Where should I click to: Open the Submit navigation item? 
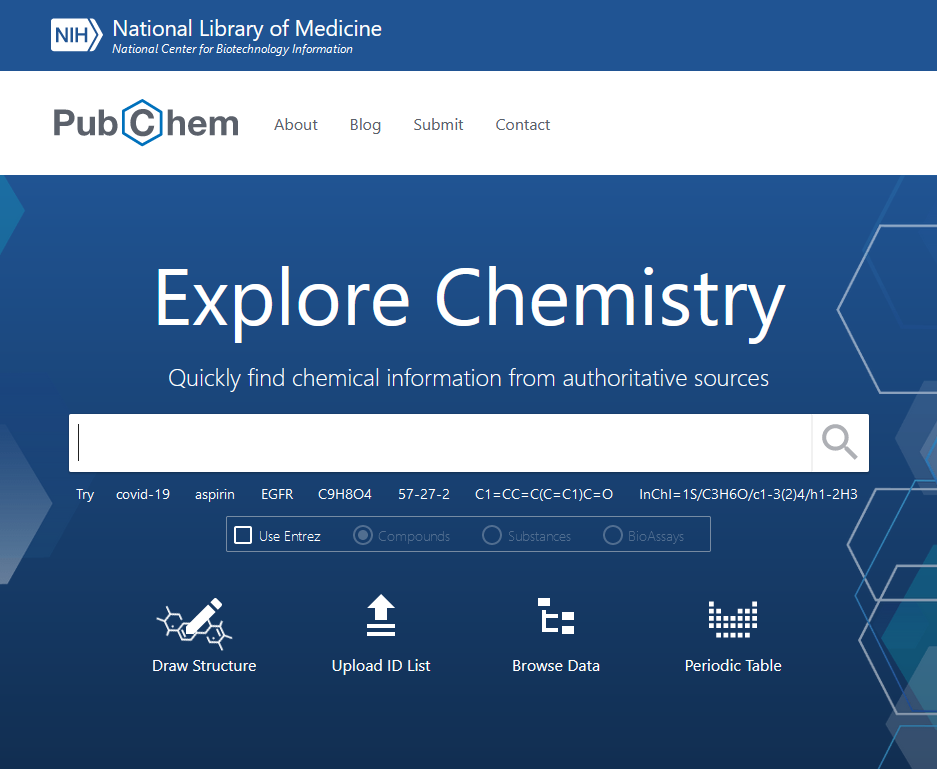click(438, 125)
